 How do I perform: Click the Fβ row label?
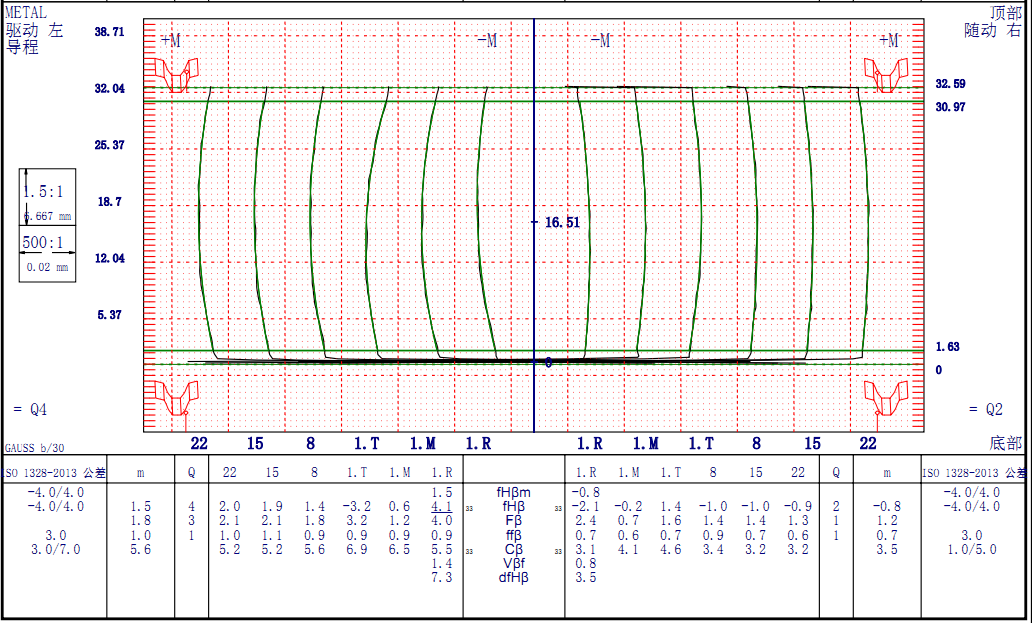click(x=513, y=521)
